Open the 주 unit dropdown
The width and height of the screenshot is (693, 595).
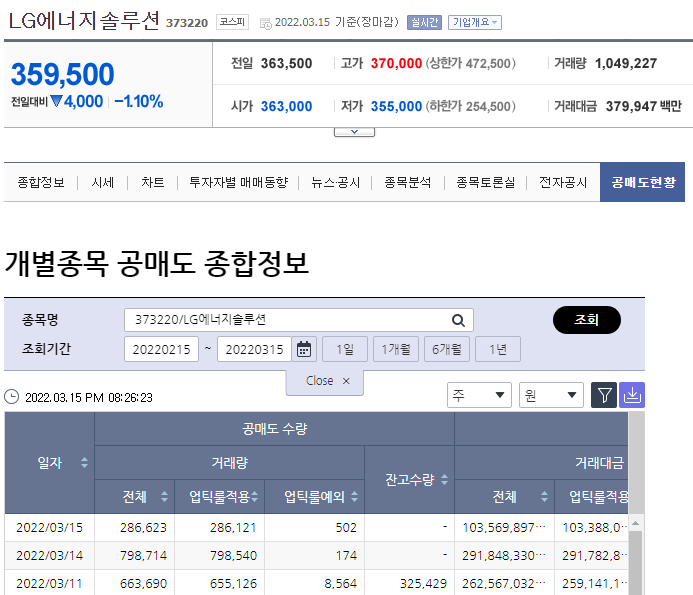tap(479, 395)
